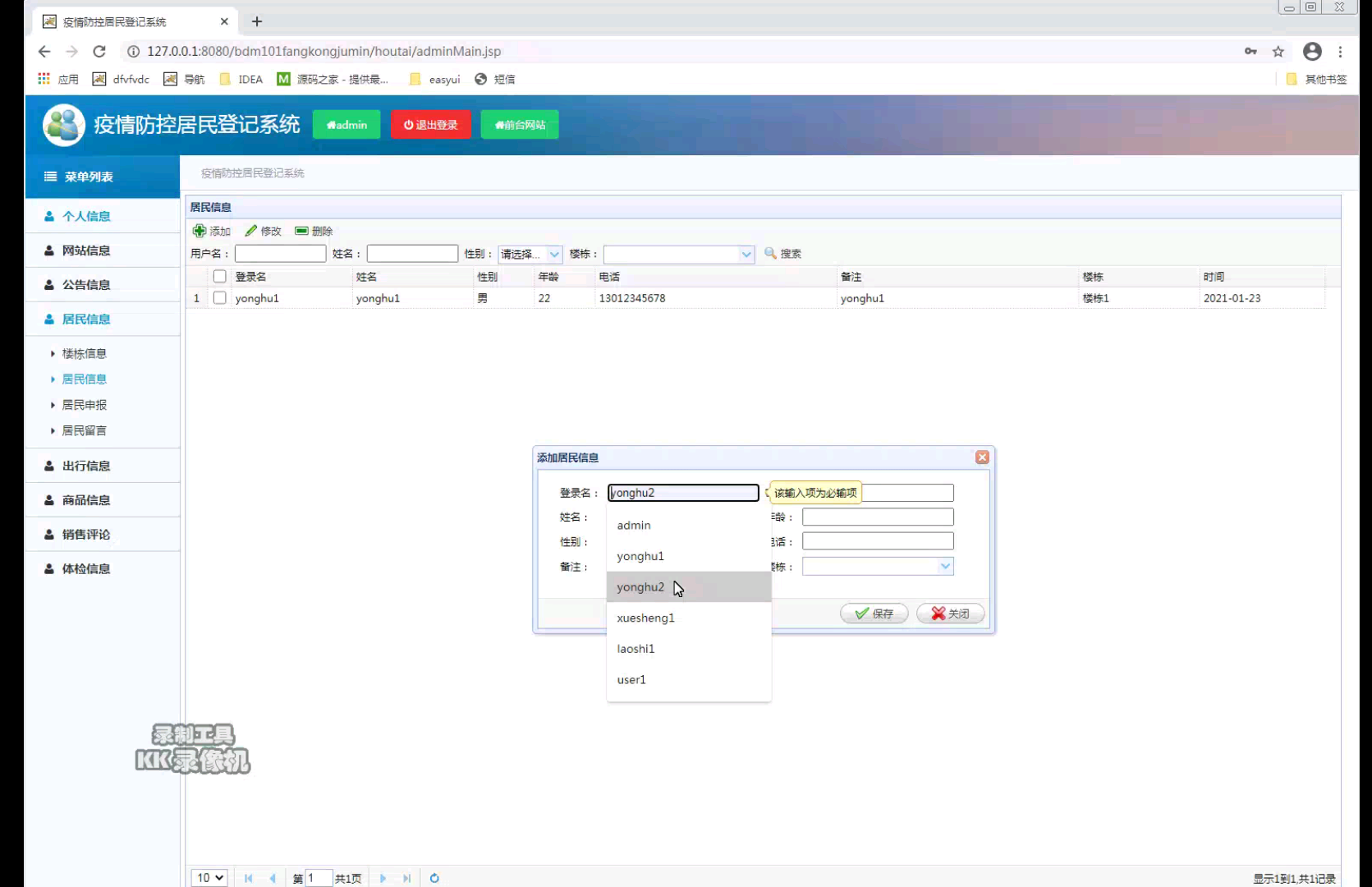Expand 商品信息 in the sidebar

pyautogui.click(x=103, y=500)
